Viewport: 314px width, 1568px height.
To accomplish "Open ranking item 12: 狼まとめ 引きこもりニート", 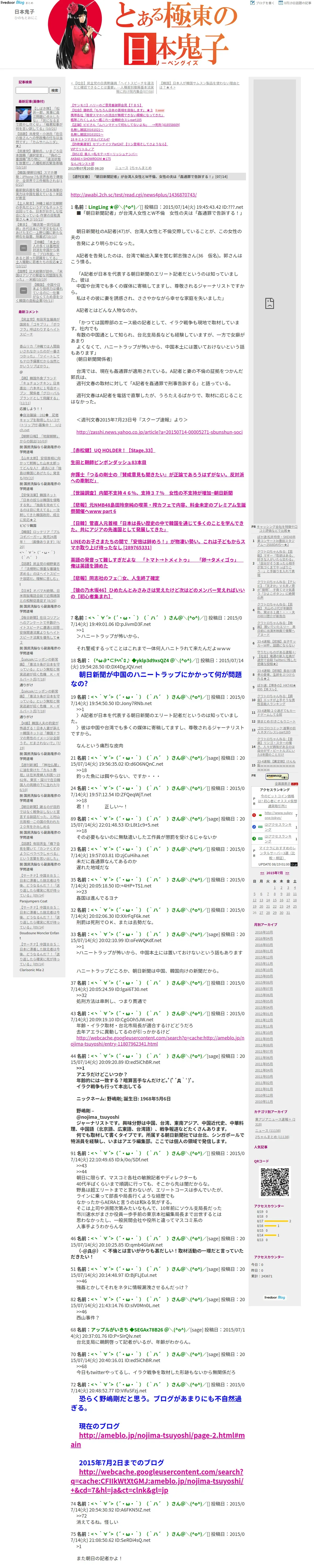I will click(276, 721).
